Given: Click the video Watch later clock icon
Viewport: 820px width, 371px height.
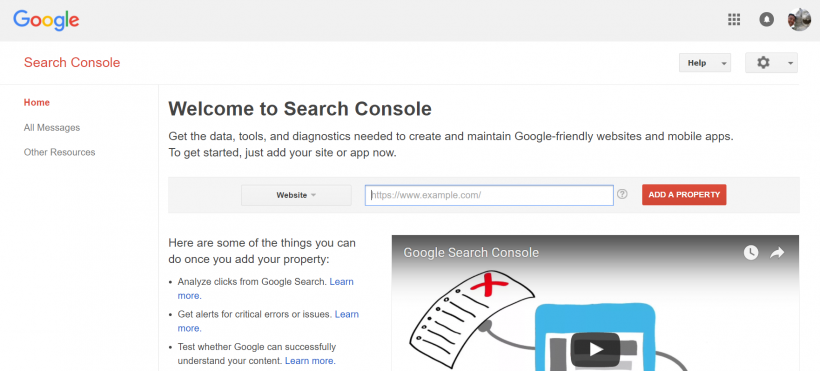Looking at the screenshot, I should click(x=751, y=253).
